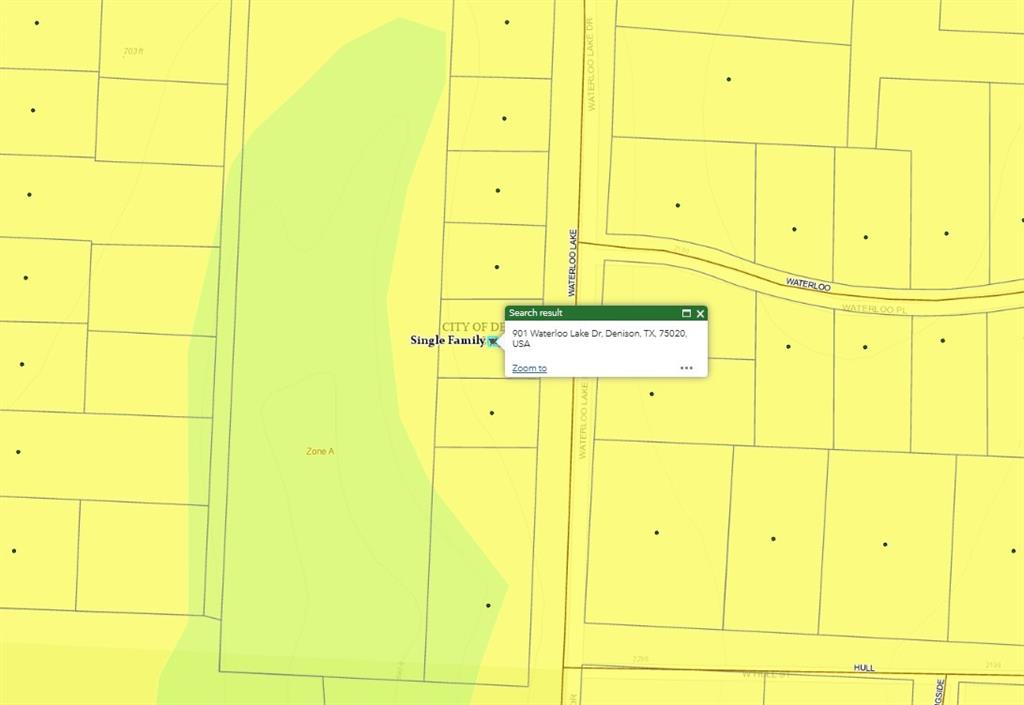Click the 'W HULL ST' label
The image size is (1024, 705).
766,675
